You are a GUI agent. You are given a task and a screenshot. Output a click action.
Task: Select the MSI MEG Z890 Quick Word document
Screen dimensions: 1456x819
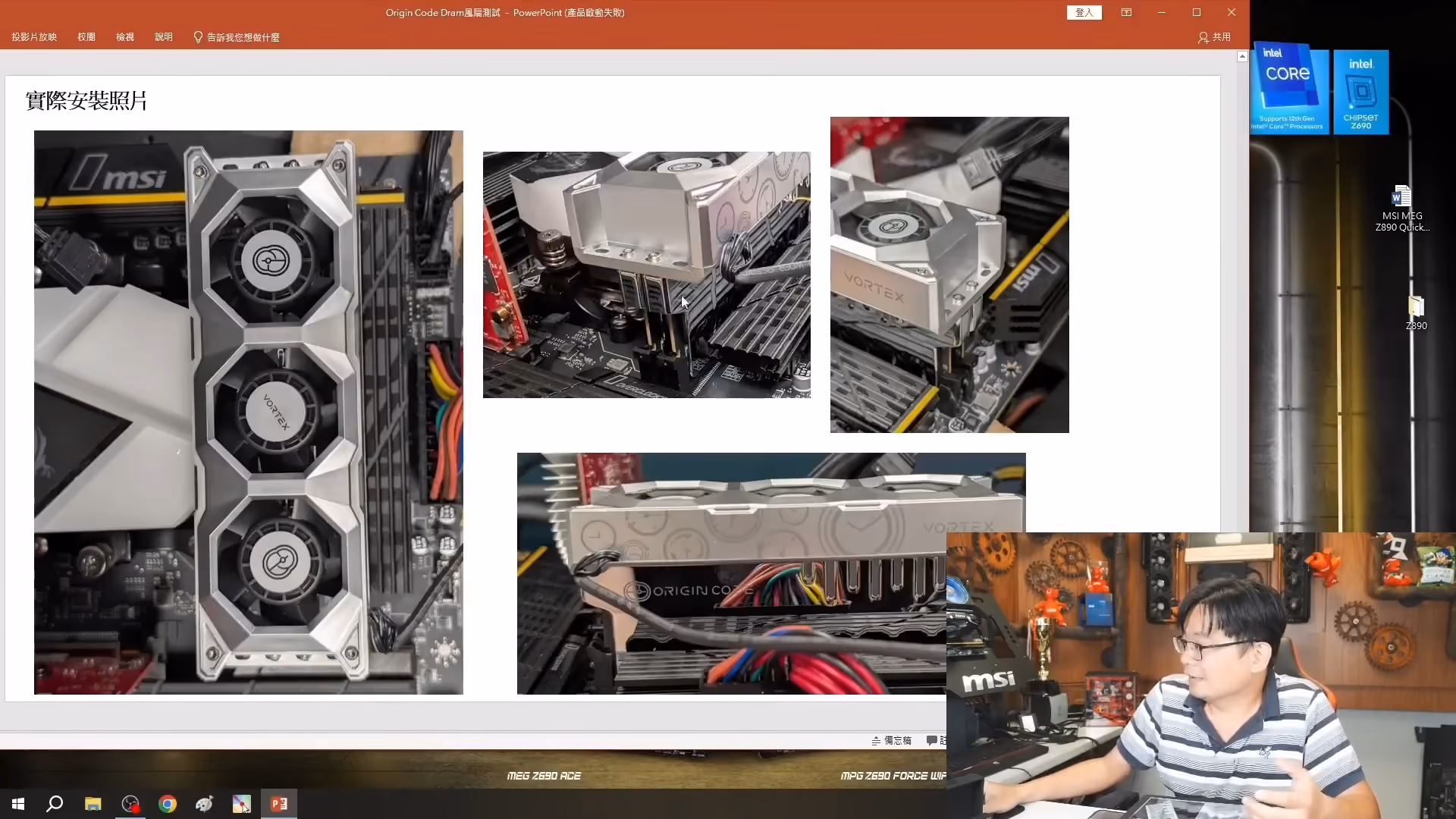(x=1402, y=209)
